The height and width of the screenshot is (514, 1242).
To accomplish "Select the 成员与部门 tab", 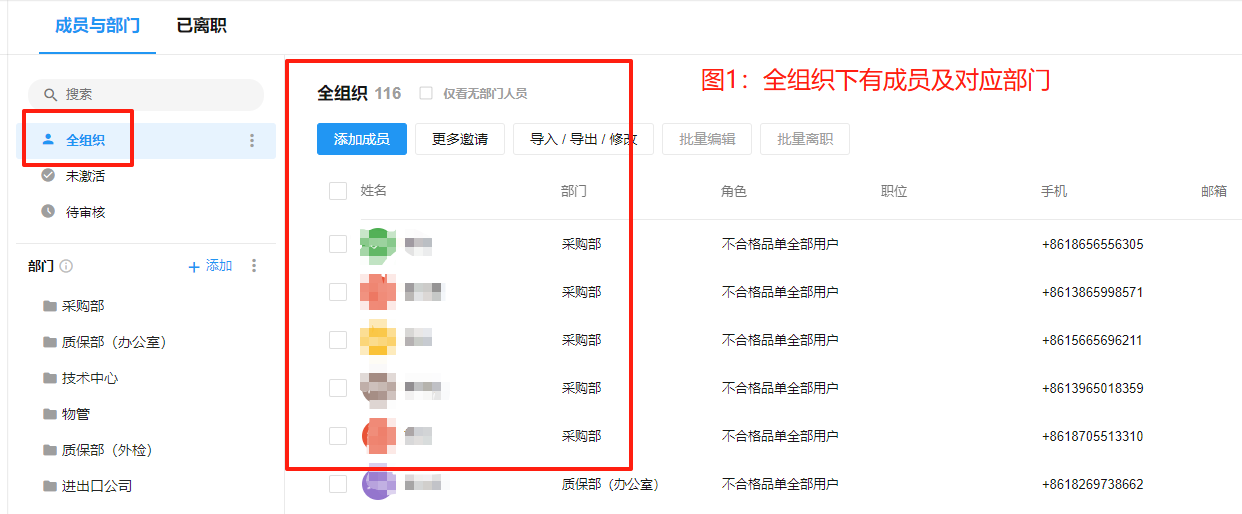I will coord(97,26).
